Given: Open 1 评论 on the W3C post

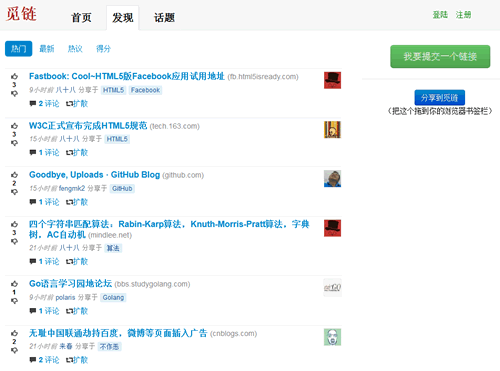Looking at the screenshot, I should point(49,153).
